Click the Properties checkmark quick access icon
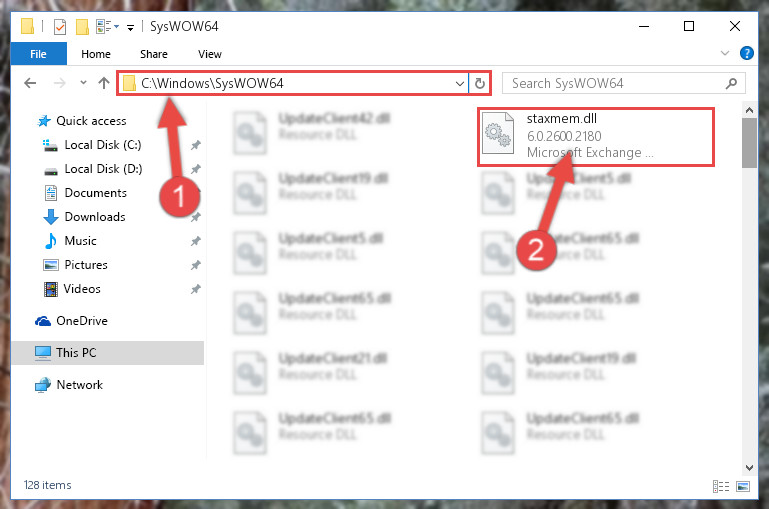Image resolution: width=769 pixels, height=509 pixels. coord(59,26)
